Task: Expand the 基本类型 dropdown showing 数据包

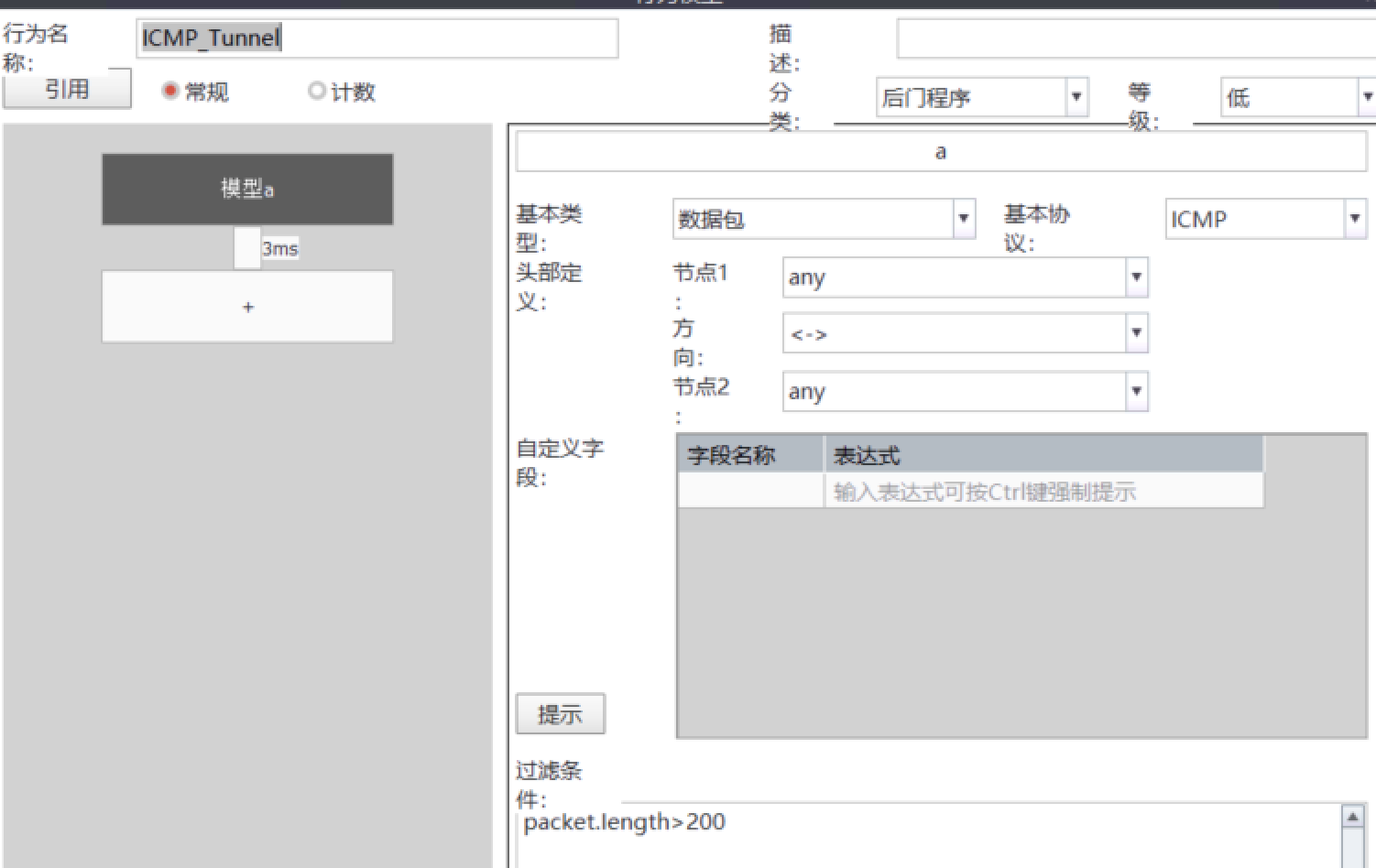Action: coord(963,220)
